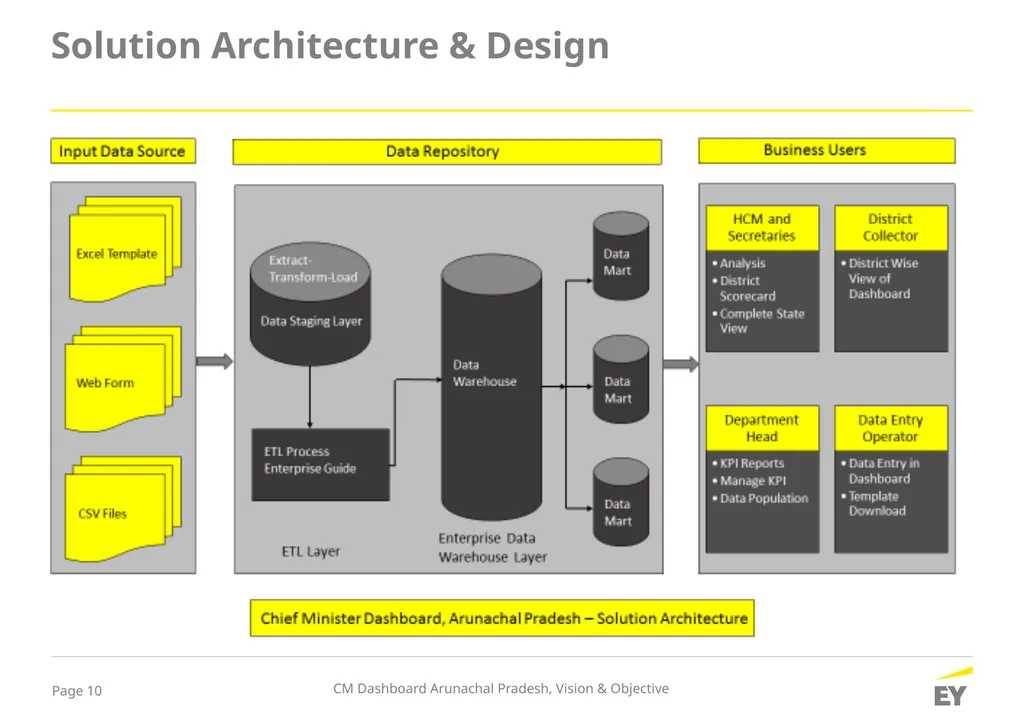Click 'District Wise View of Dashboard' bullet

tap(880, 278)
